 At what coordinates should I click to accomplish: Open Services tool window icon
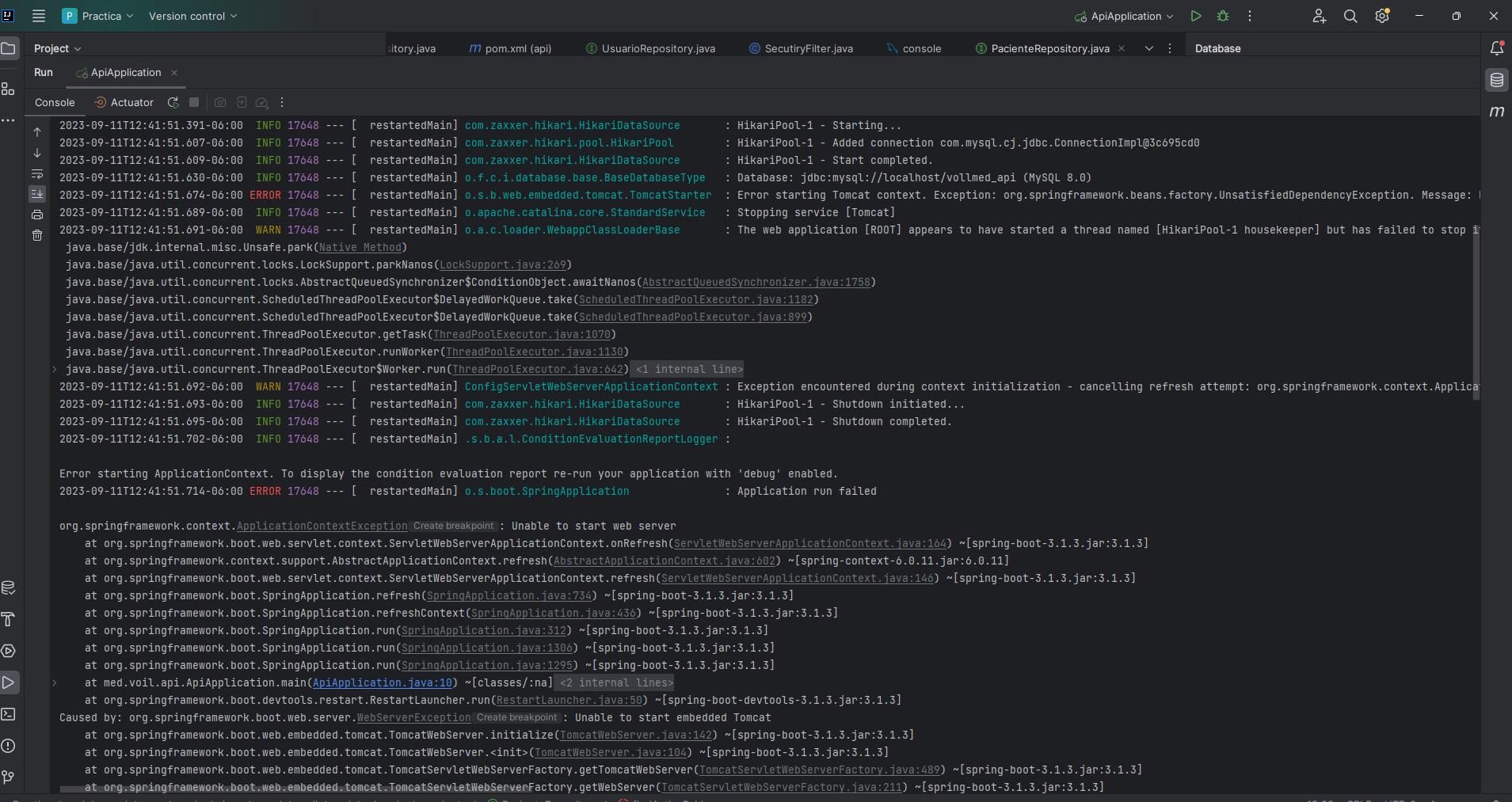point(8,651)
